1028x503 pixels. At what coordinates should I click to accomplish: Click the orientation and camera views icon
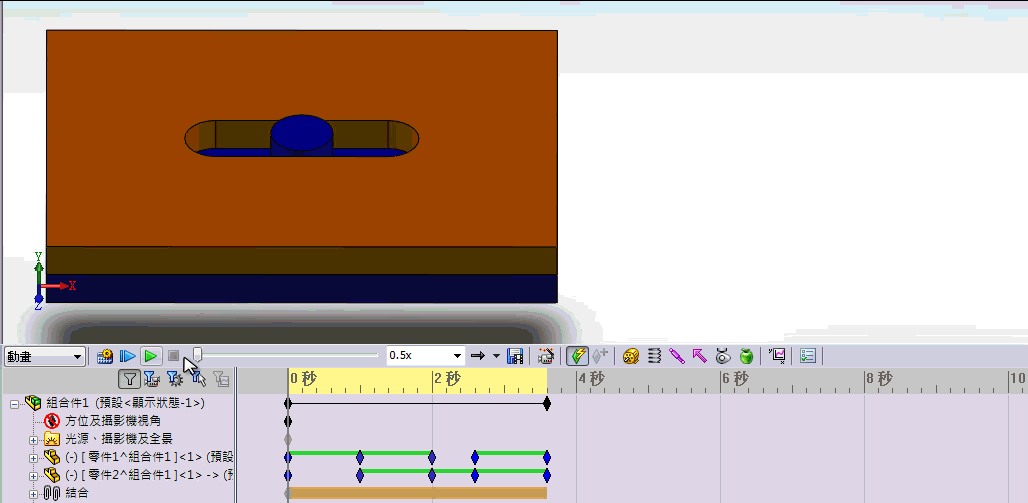52,420
